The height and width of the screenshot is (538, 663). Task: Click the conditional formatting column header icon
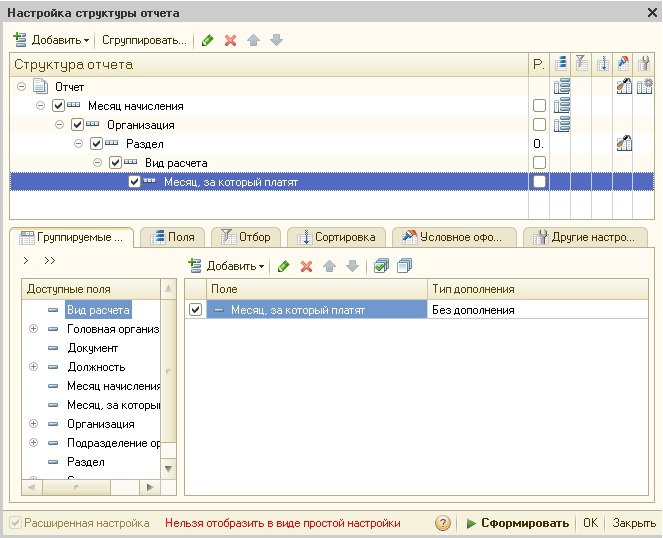[x=623, y=64]
